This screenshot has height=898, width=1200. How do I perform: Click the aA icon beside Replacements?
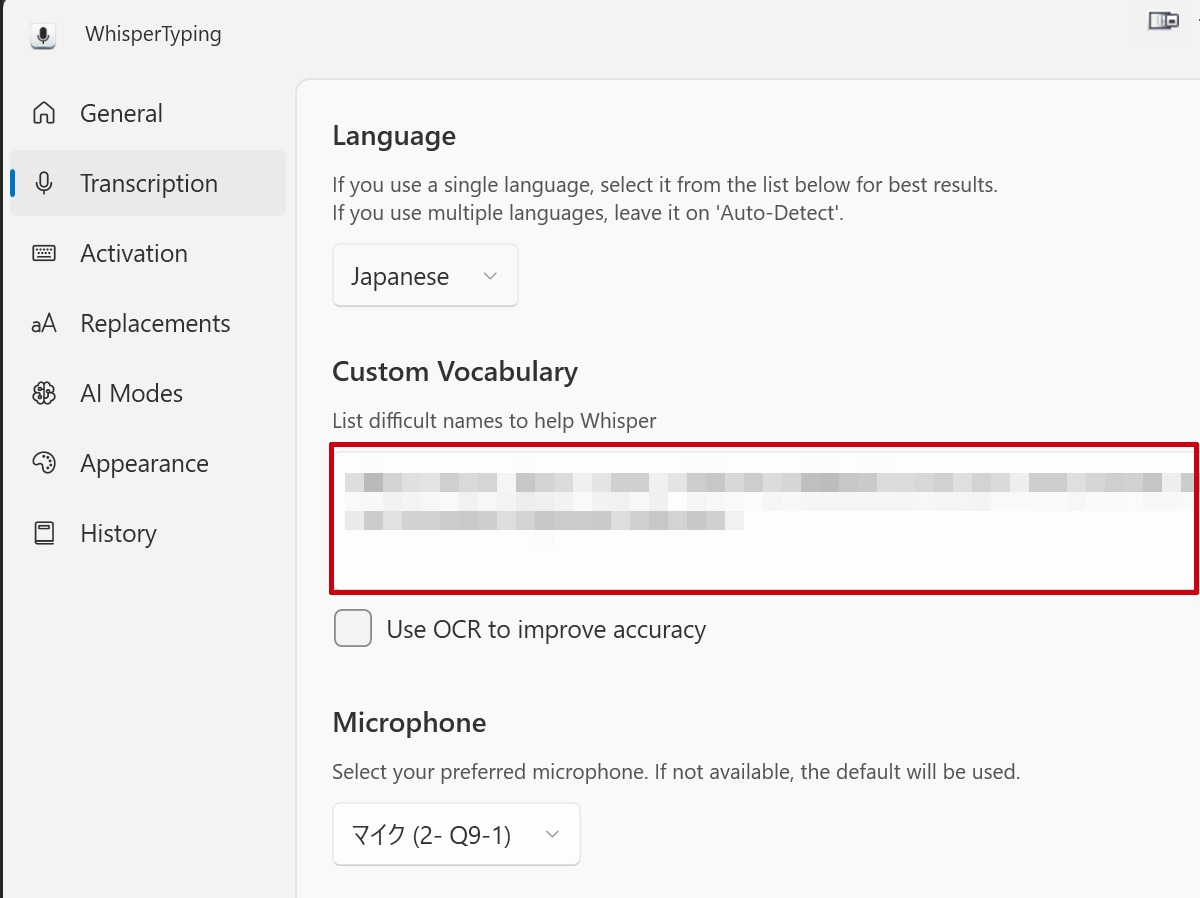pyautogui.click(x=44, y=323)
